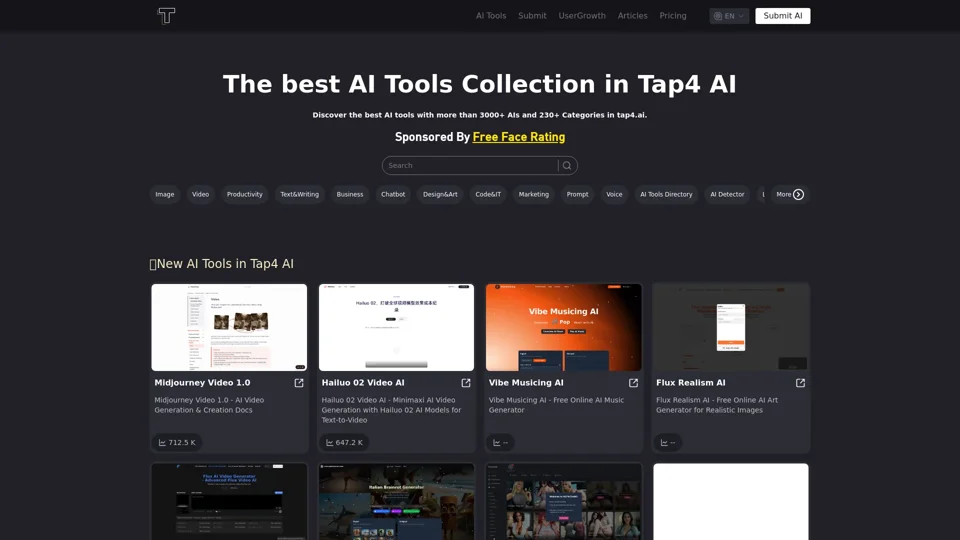Screen dimensions: 960x540
Task: Click the Flux Realism AI title
Action: (691, 383)
